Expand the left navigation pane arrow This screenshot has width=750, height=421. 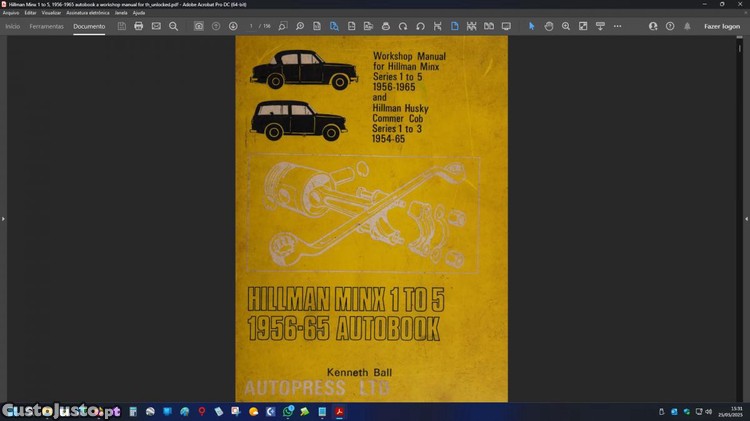point(3,218)
